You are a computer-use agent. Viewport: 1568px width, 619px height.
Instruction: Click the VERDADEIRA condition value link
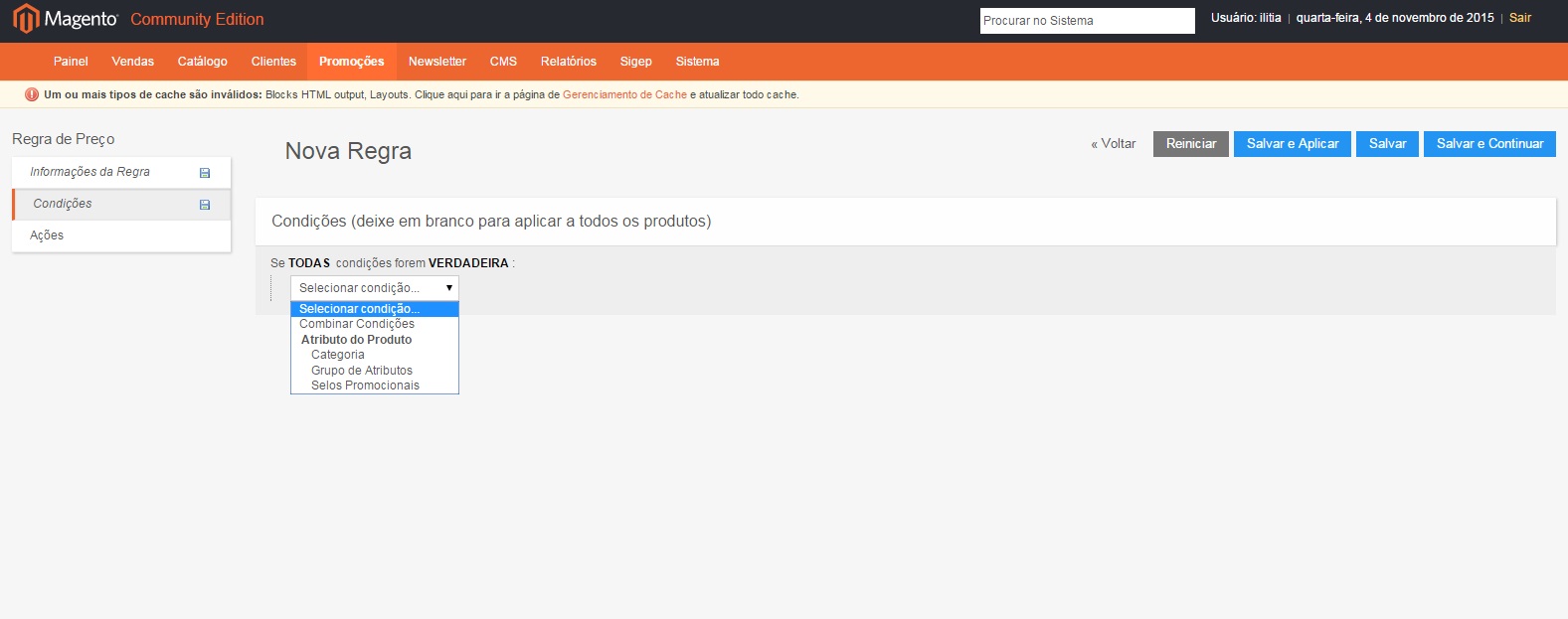tap(468, 263)
